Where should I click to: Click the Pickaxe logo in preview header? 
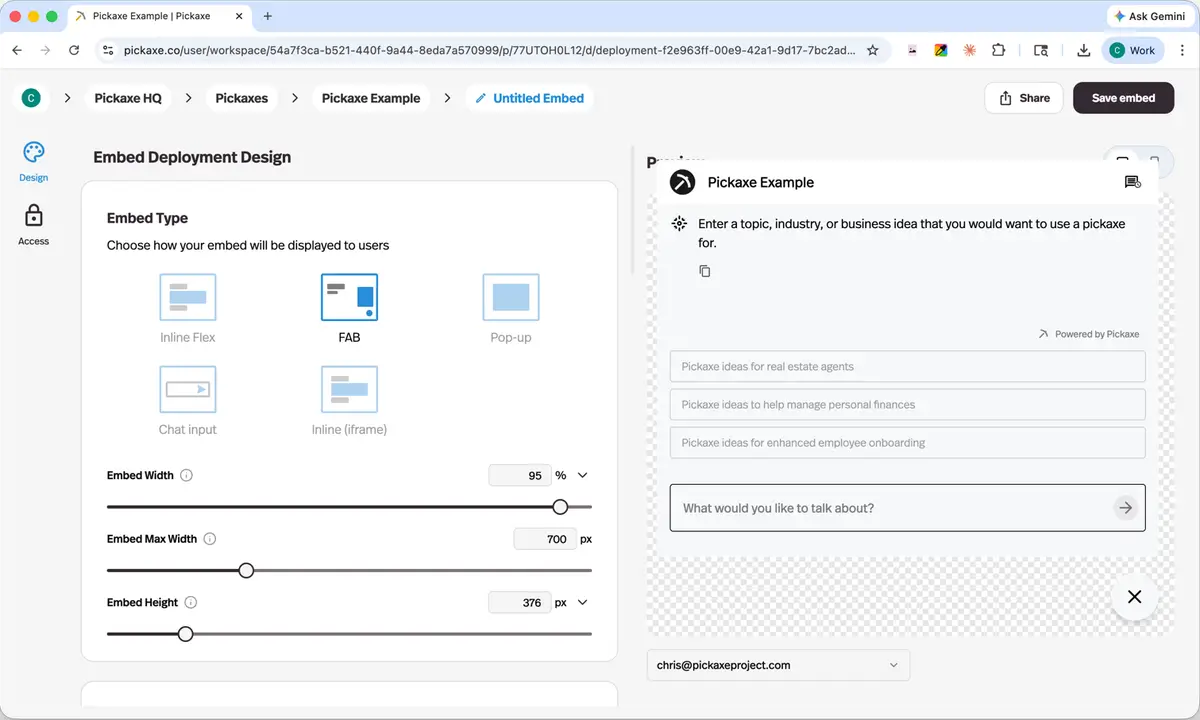click(x=682, y=182)
